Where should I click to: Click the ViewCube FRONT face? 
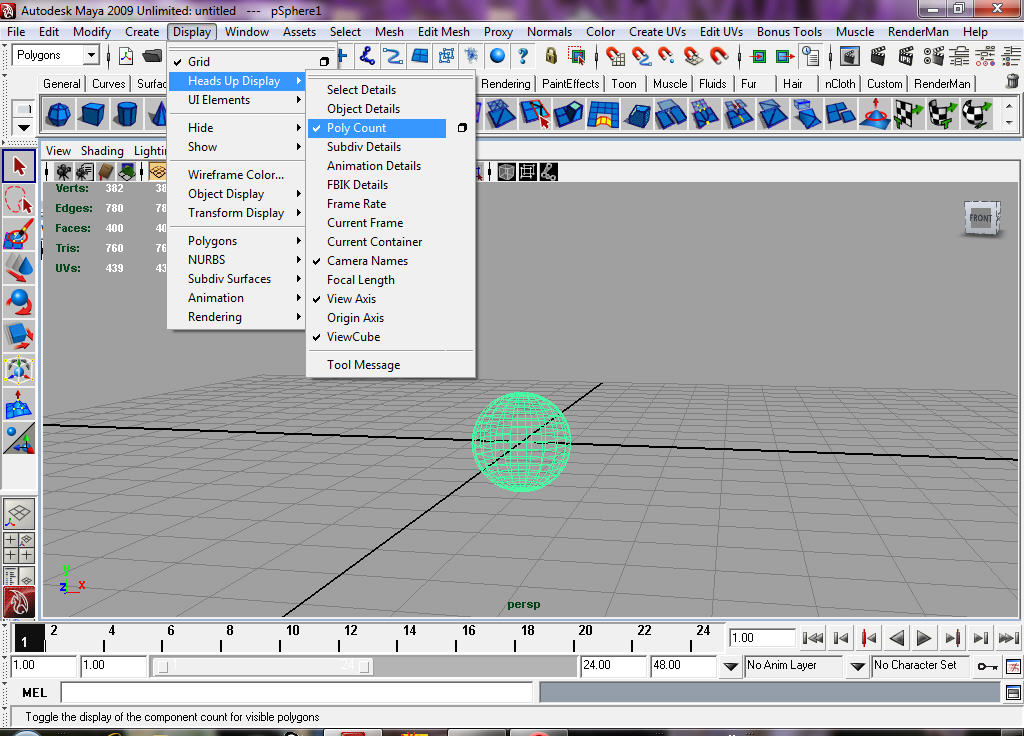[981, 217]
